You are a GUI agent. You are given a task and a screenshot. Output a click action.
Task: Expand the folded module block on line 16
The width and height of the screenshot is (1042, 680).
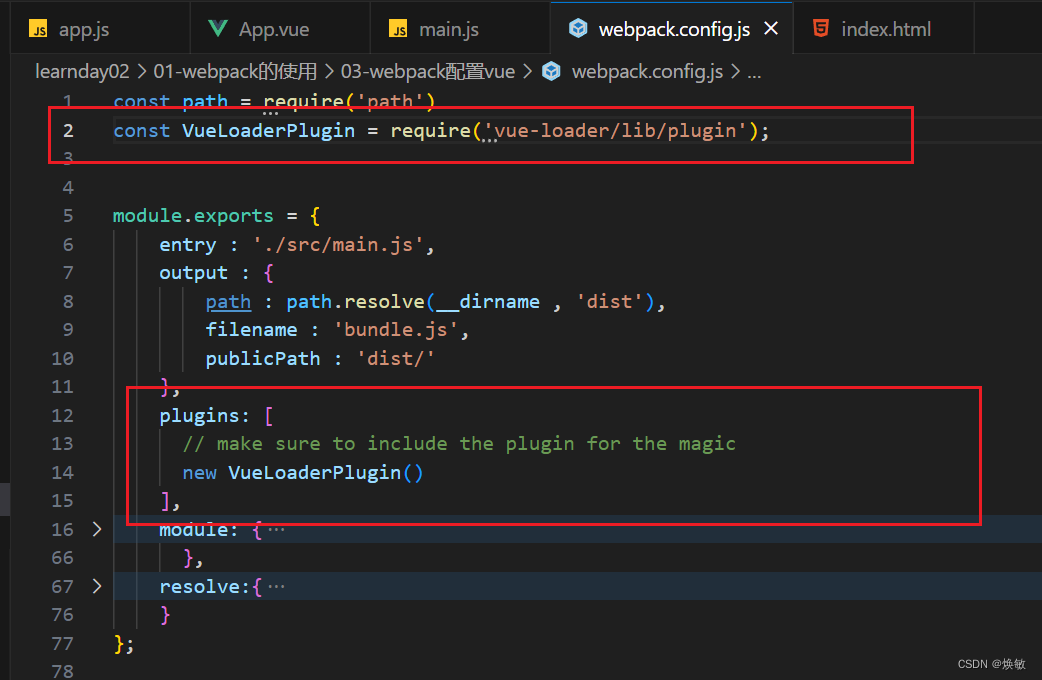(x=96, y=529)
